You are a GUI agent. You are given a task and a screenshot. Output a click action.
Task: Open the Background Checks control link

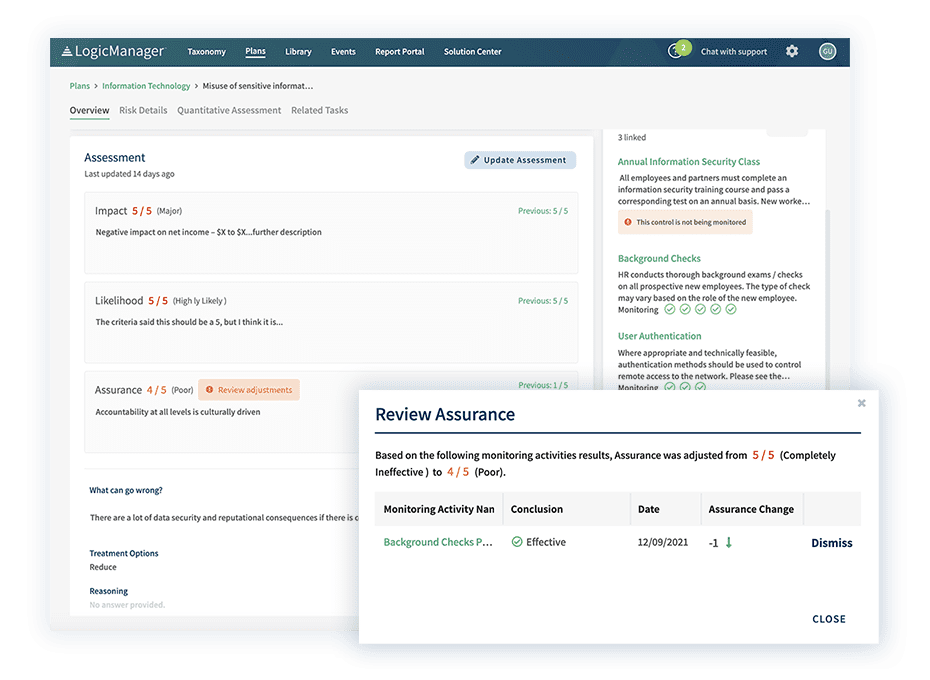tap(659, 259)
